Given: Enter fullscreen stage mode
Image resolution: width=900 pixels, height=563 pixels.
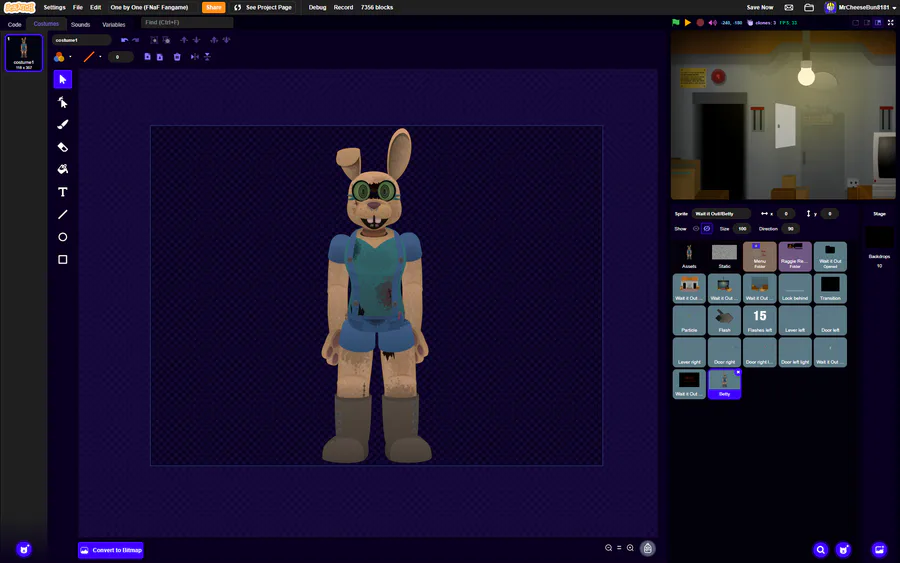Looking at the screenshot, I should tap(890, 22).
